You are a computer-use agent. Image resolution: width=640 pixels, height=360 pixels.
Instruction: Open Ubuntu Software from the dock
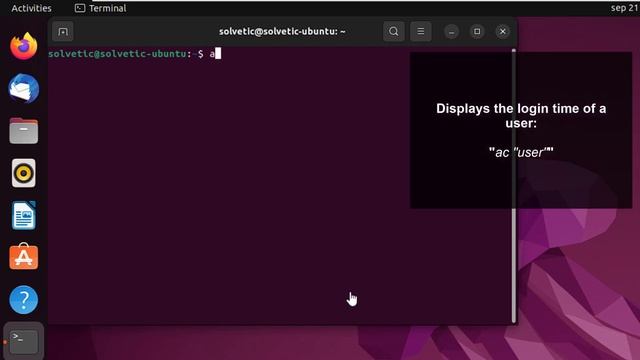pyautogui.click(x=24, y=257)
